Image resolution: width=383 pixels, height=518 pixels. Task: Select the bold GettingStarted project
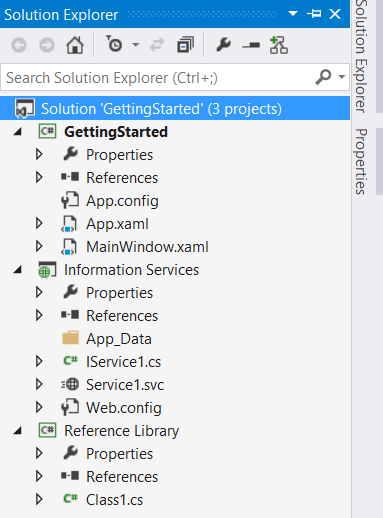[x=116, y=132]
